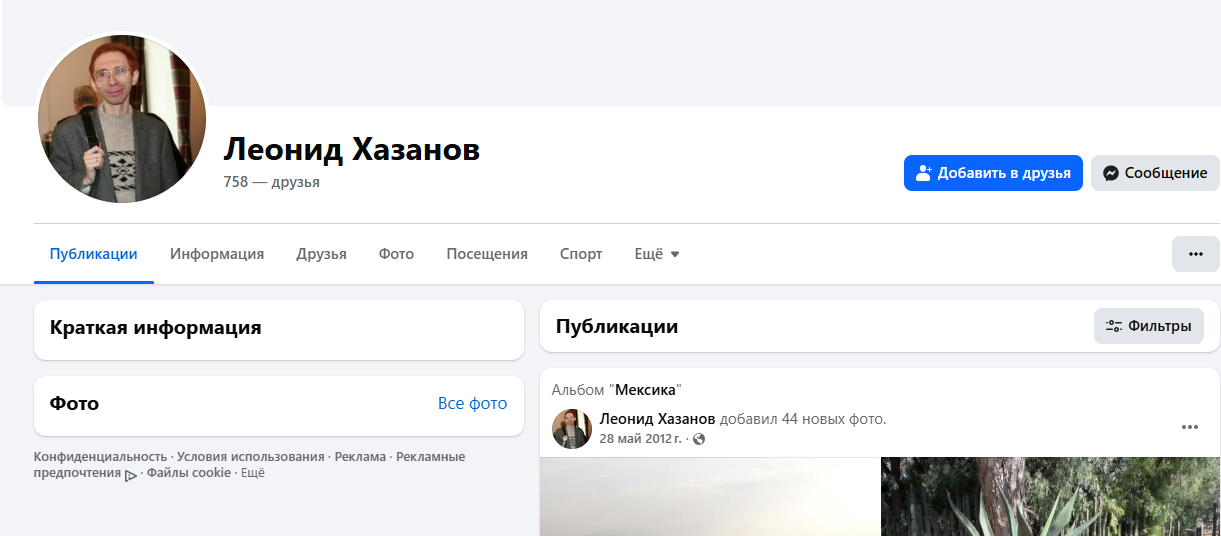Open the Реклама footer link

(x=360, y=457)
